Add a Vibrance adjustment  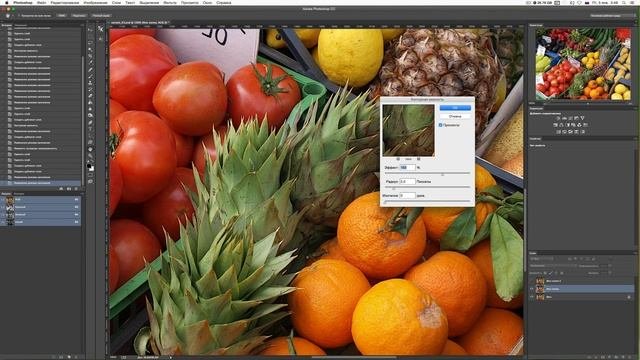click(582, 118)
